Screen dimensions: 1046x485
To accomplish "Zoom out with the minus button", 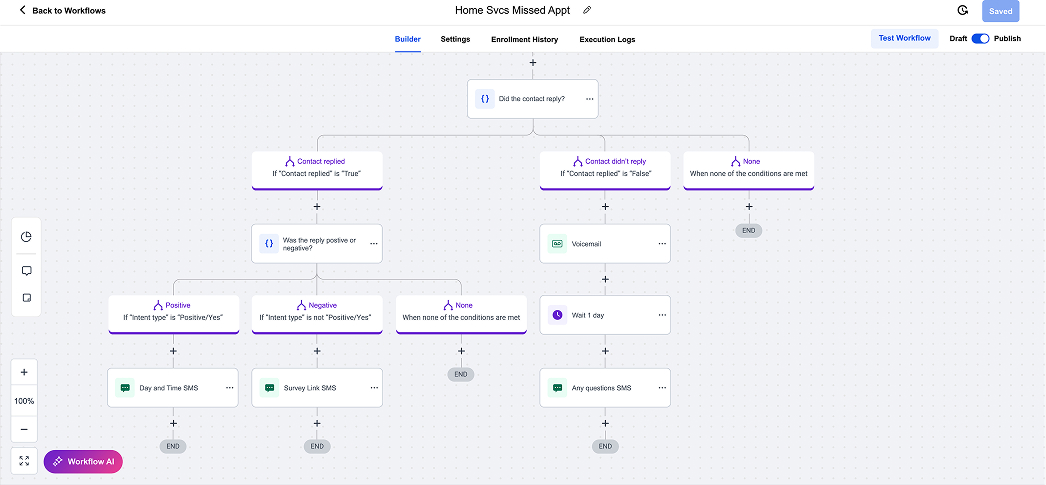I will 24,429.
